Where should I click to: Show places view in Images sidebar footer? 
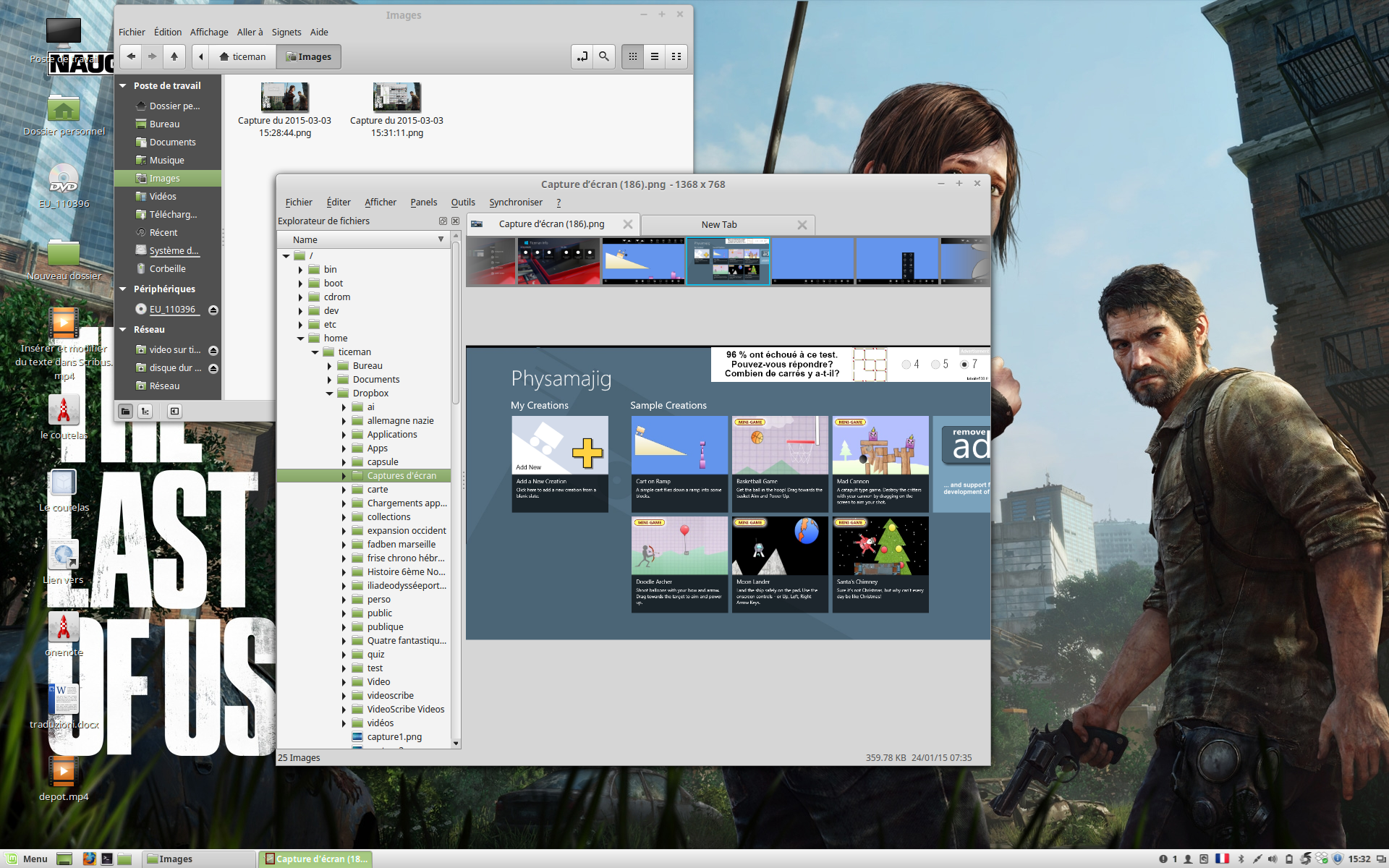coord(126,412)
